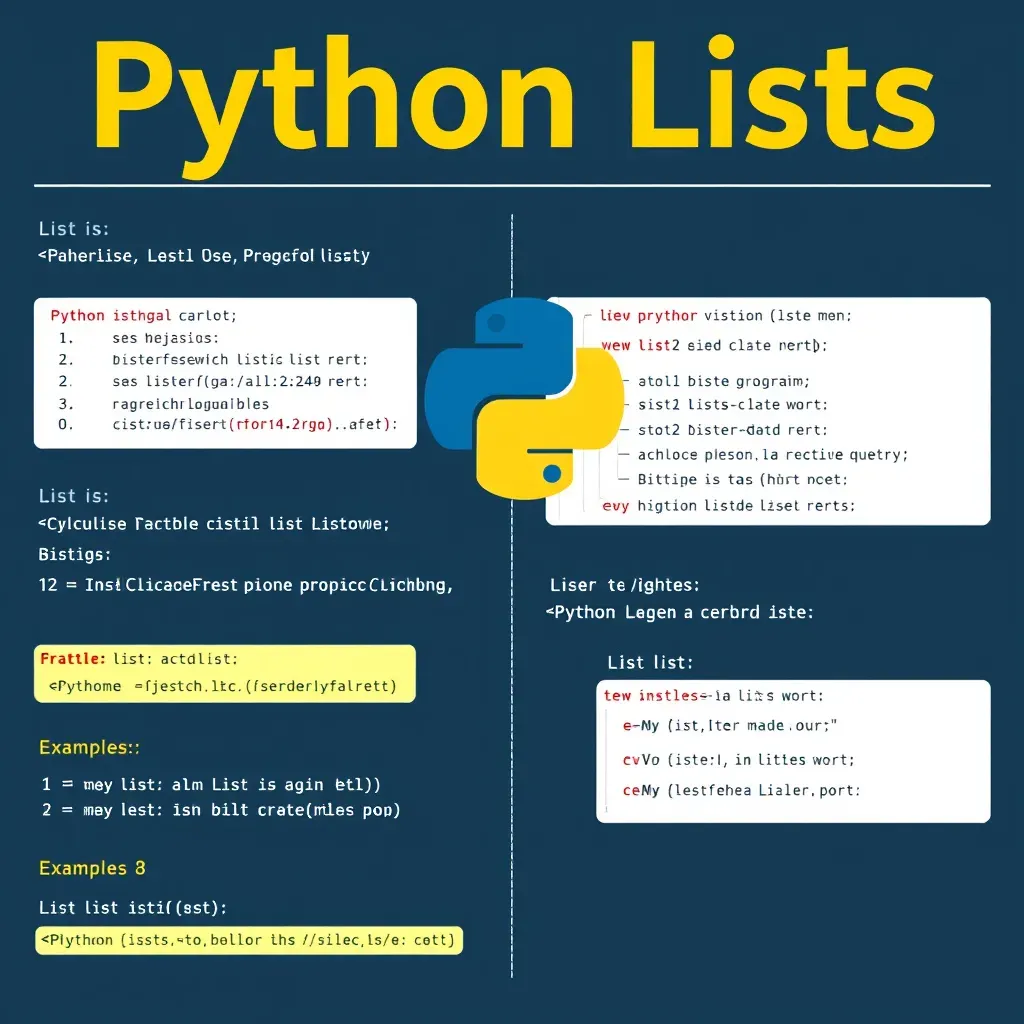Select line "1 = mey list: alm List is agin"
This screenshot has width=1024, height=1024.
click(211, 784)
